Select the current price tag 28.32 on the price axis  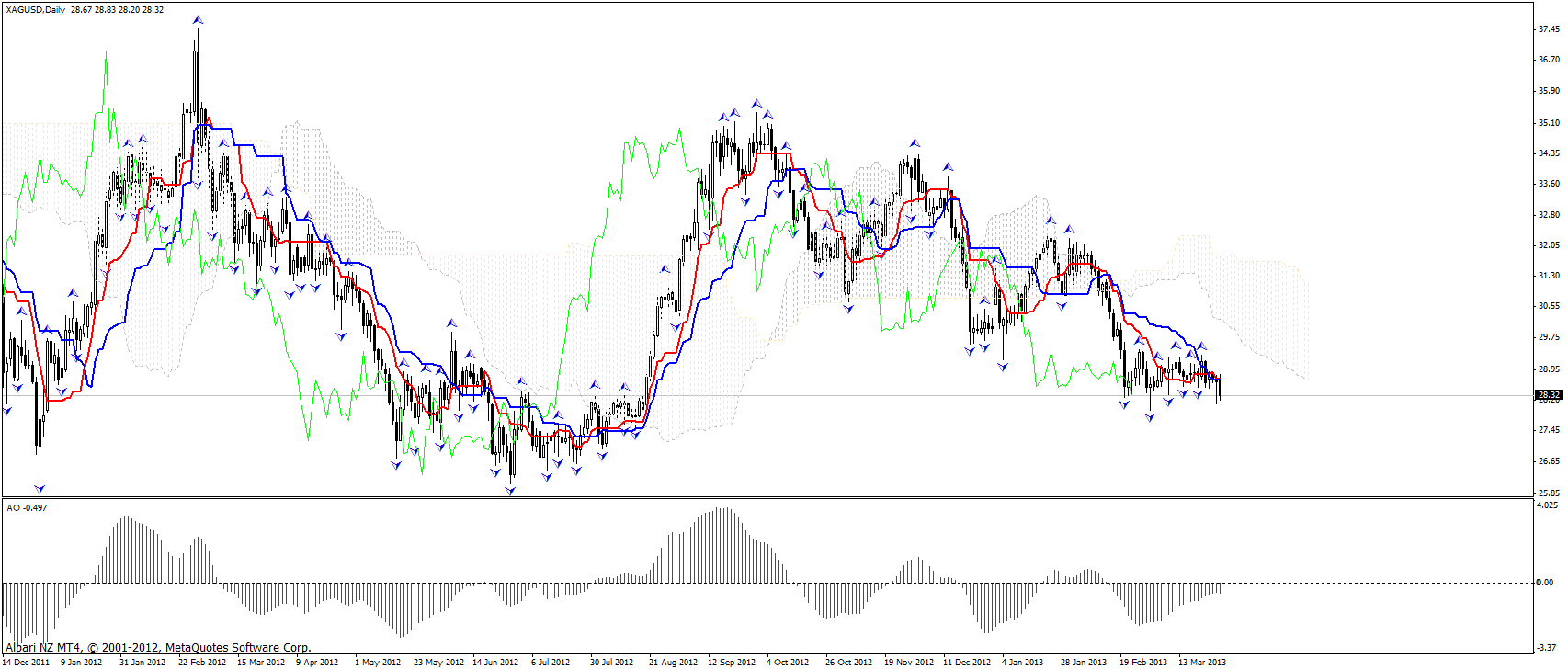(x=1548, y=395)
